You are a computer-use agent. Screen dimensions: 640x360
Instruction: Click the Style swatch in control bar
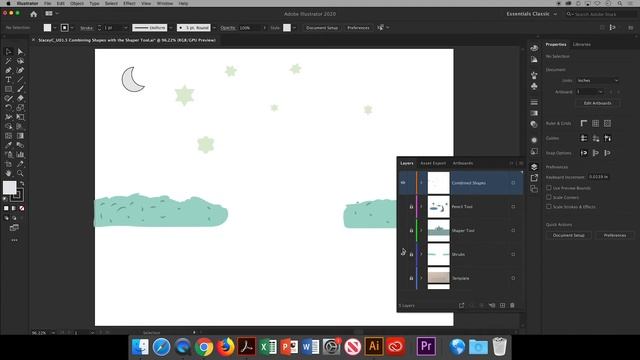click(x=287, y=28)
